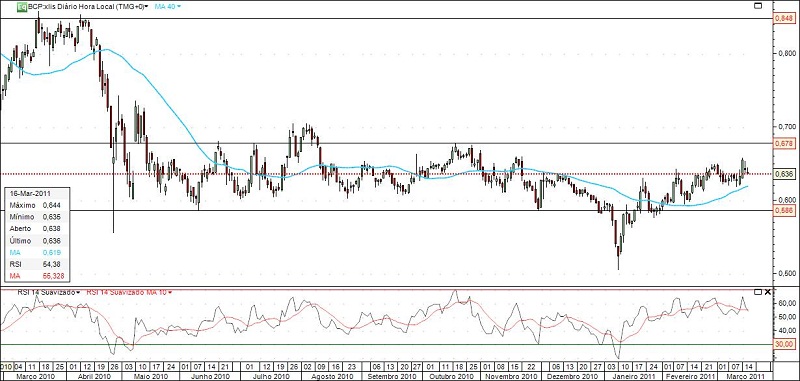Click the Agosto 2010 month label
This screenshot has width=800, height=381.
click(x=331, y=376)
